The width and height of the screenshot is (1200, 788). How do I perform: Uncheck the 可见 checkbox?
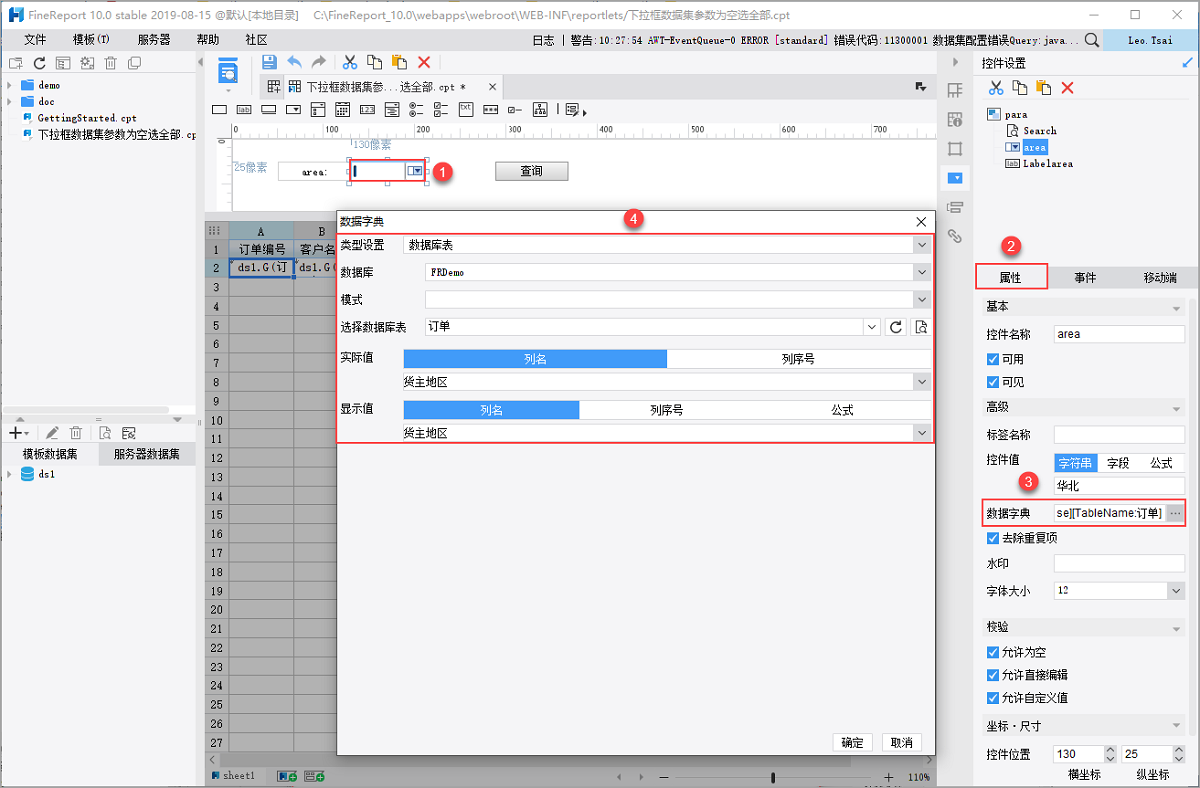[x=993, y=382]
